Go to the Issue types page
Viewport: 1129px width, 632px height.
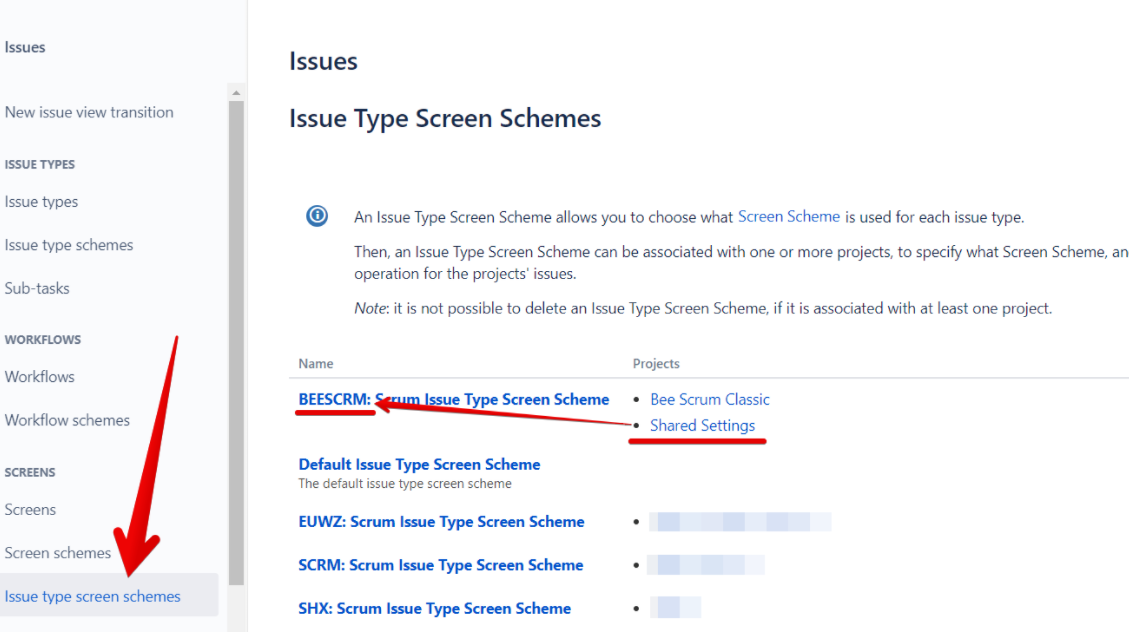[x=41, y=201]
